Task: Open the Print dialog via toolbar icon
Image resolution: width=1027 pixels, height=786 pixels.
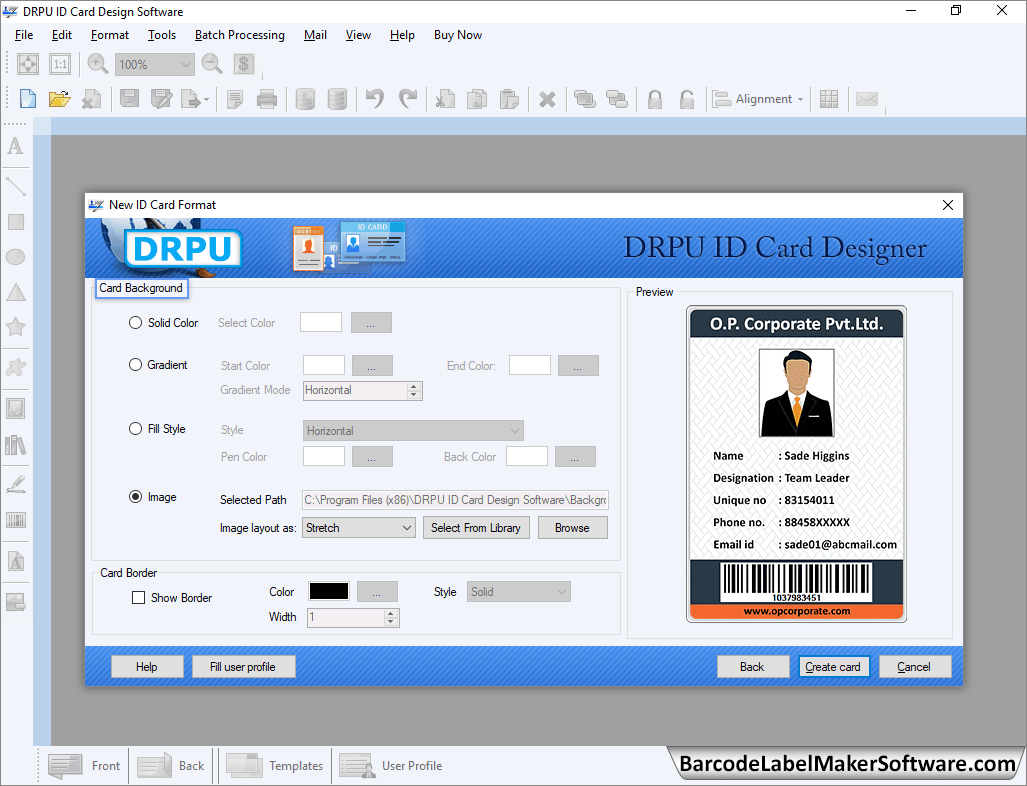Action: [266, 98]
